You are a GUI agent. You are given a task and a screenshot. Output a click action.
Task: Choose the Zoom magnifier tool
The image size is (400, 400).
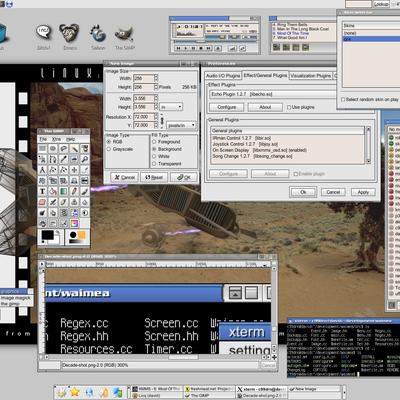click(x=85, y=159)
